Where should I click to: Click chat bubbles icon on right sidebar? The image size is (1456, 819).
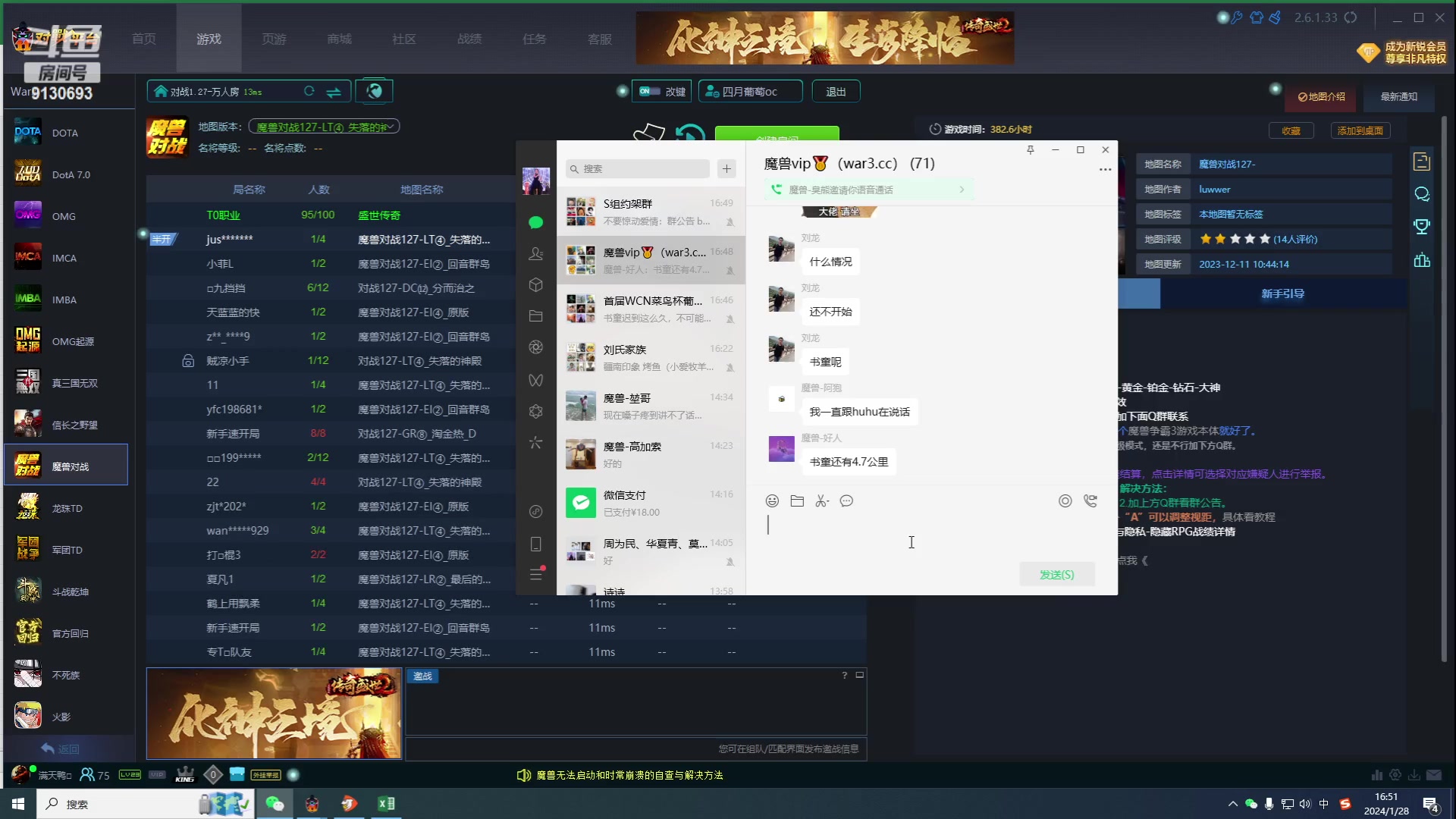pyautogui.click(x=1422, y=194)
